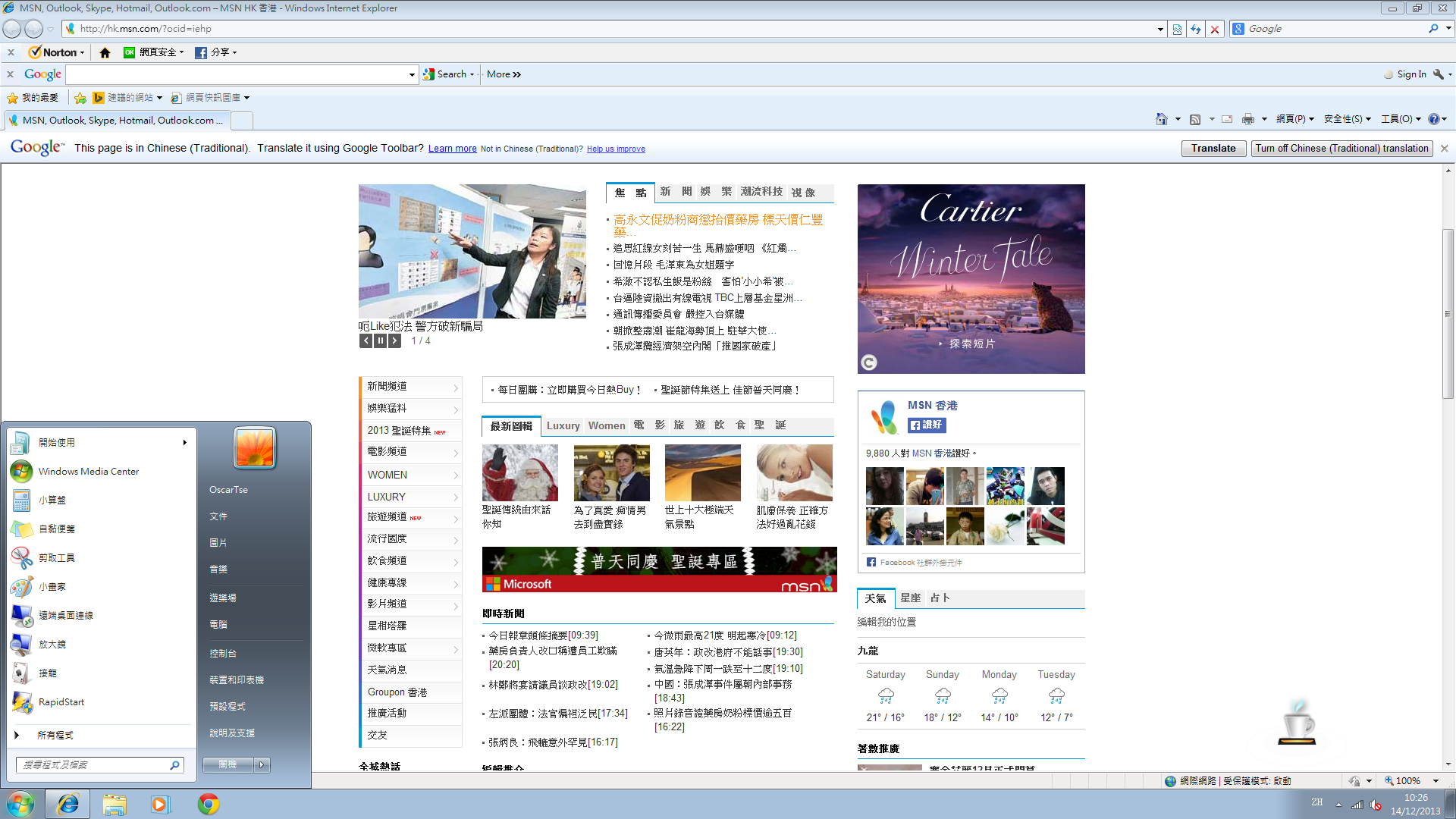Screen dimensions: 1456x819
Task: Open the Facebook share toolbar button
Action: click(216, 52)
